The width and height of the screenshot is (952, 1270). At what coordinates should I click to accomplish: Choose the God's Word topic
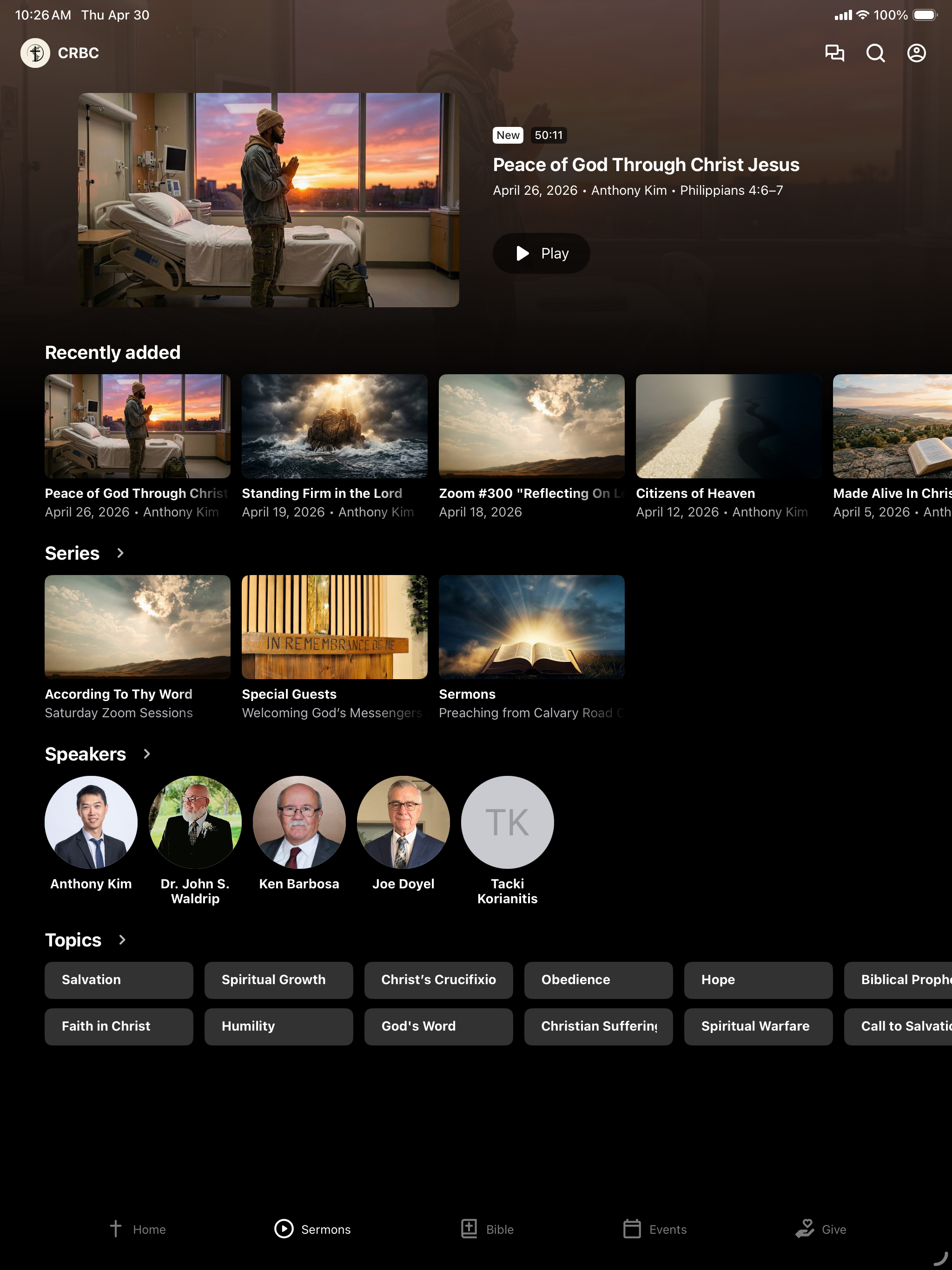[439, 1026]
